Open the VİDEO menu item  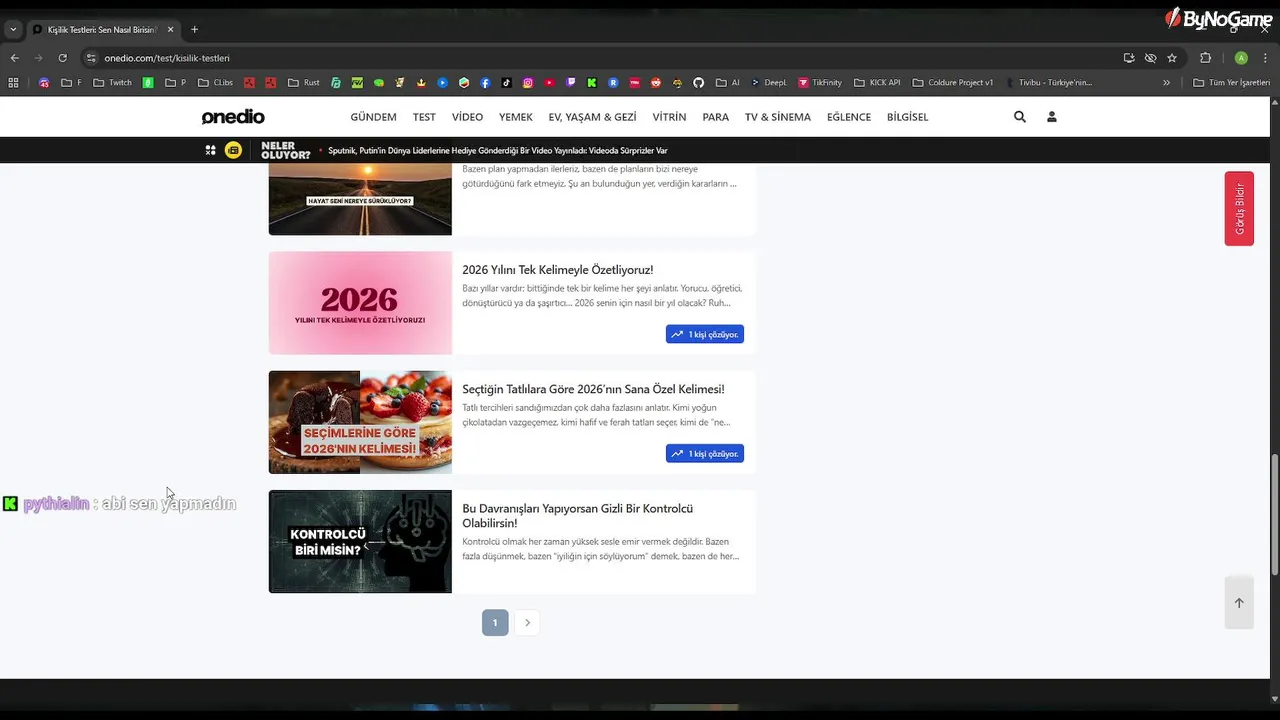[467, 117]
